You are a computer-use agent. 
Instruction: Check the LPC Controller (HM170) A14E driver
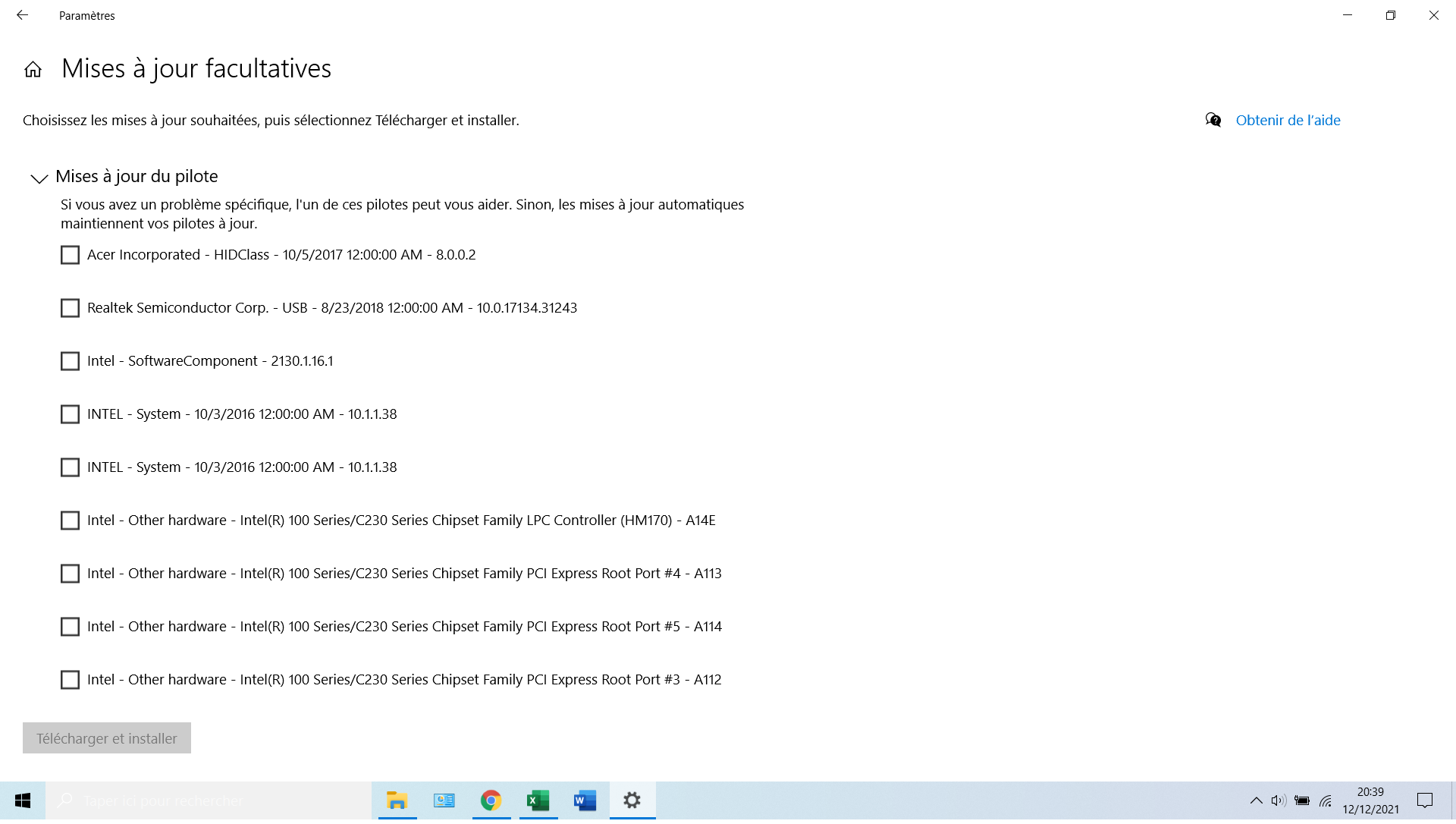[70, 521]
